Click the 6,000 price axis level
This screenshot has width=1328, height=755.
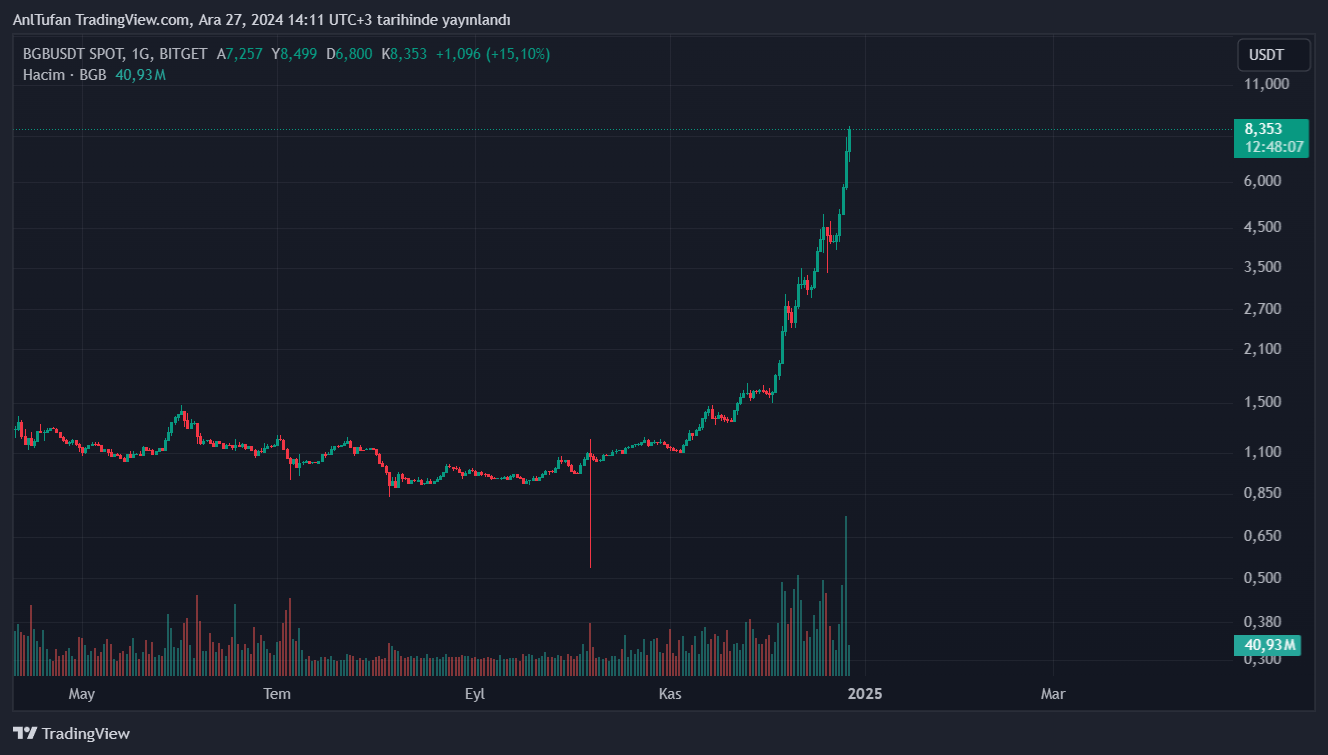(x=1263, y=181)
